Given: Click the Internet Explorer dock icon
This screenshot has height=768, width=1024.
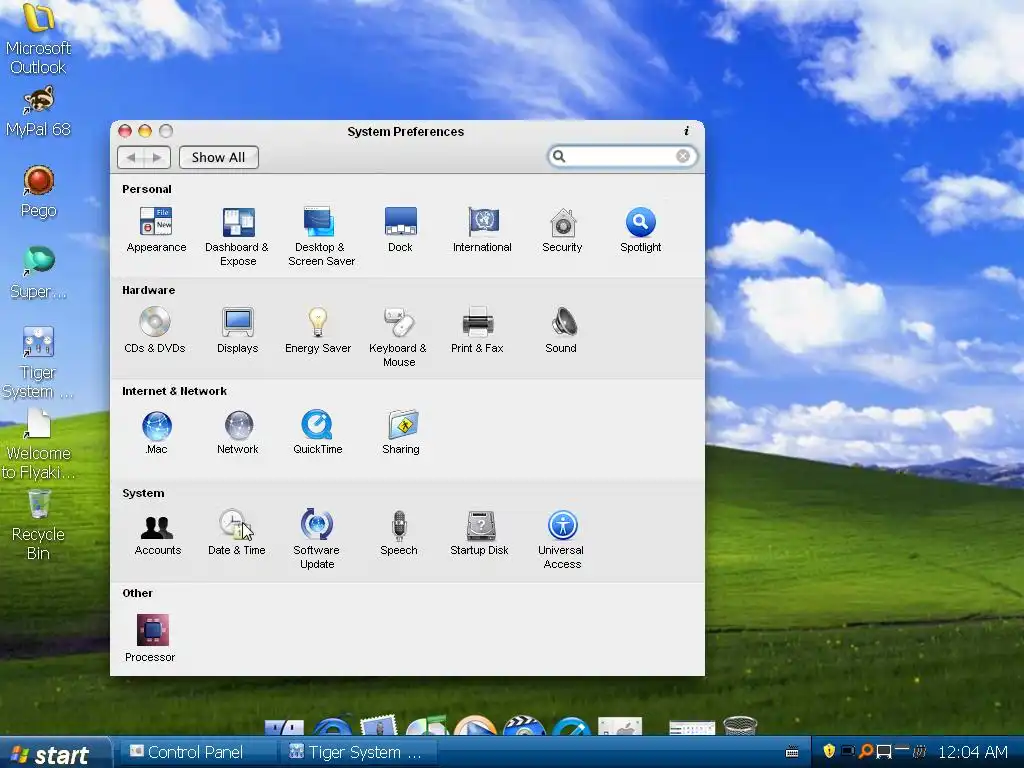Looking at the screenshot, I should (333, 726).
